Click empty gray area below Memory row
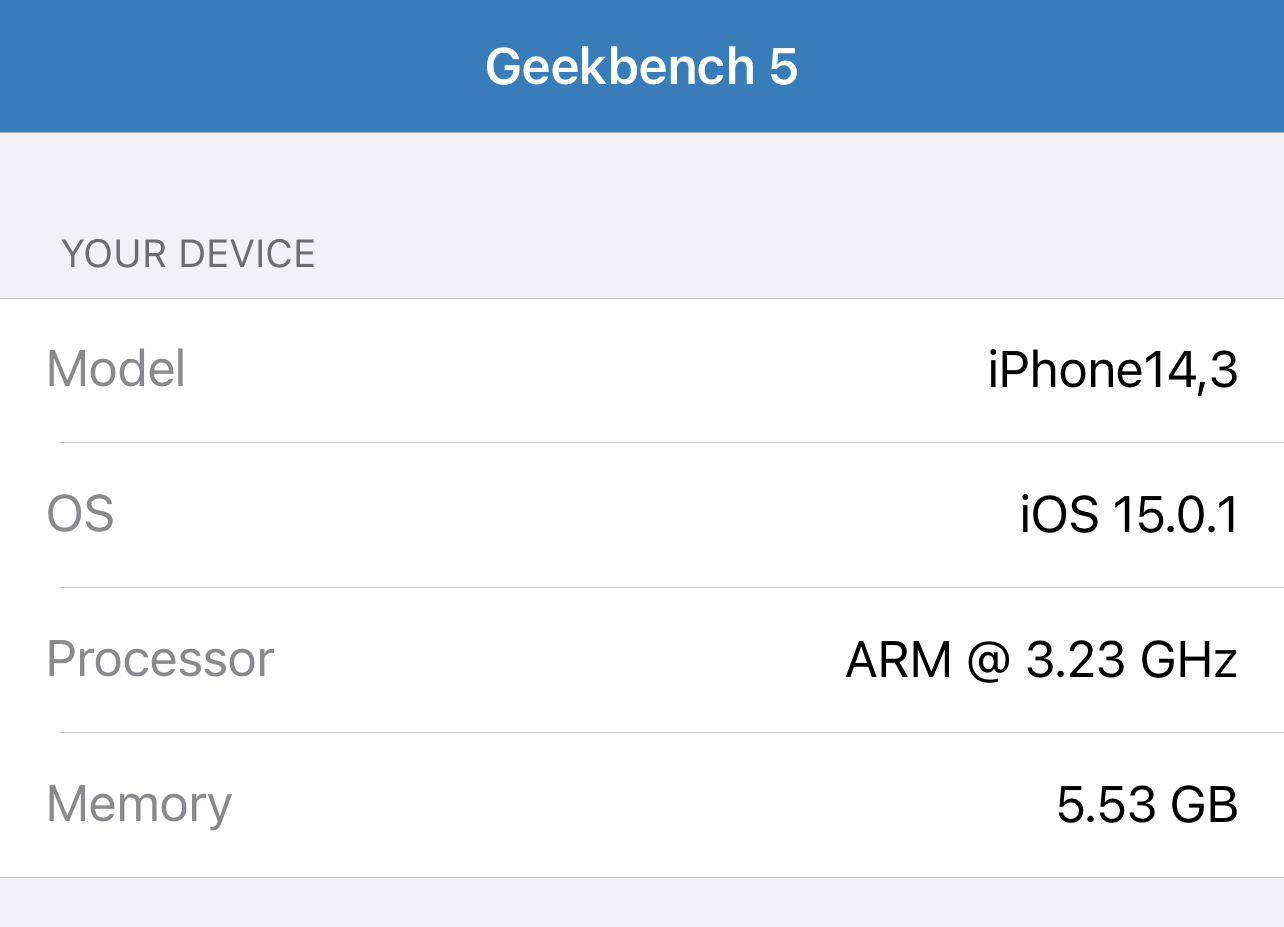 tap(640, 903)
